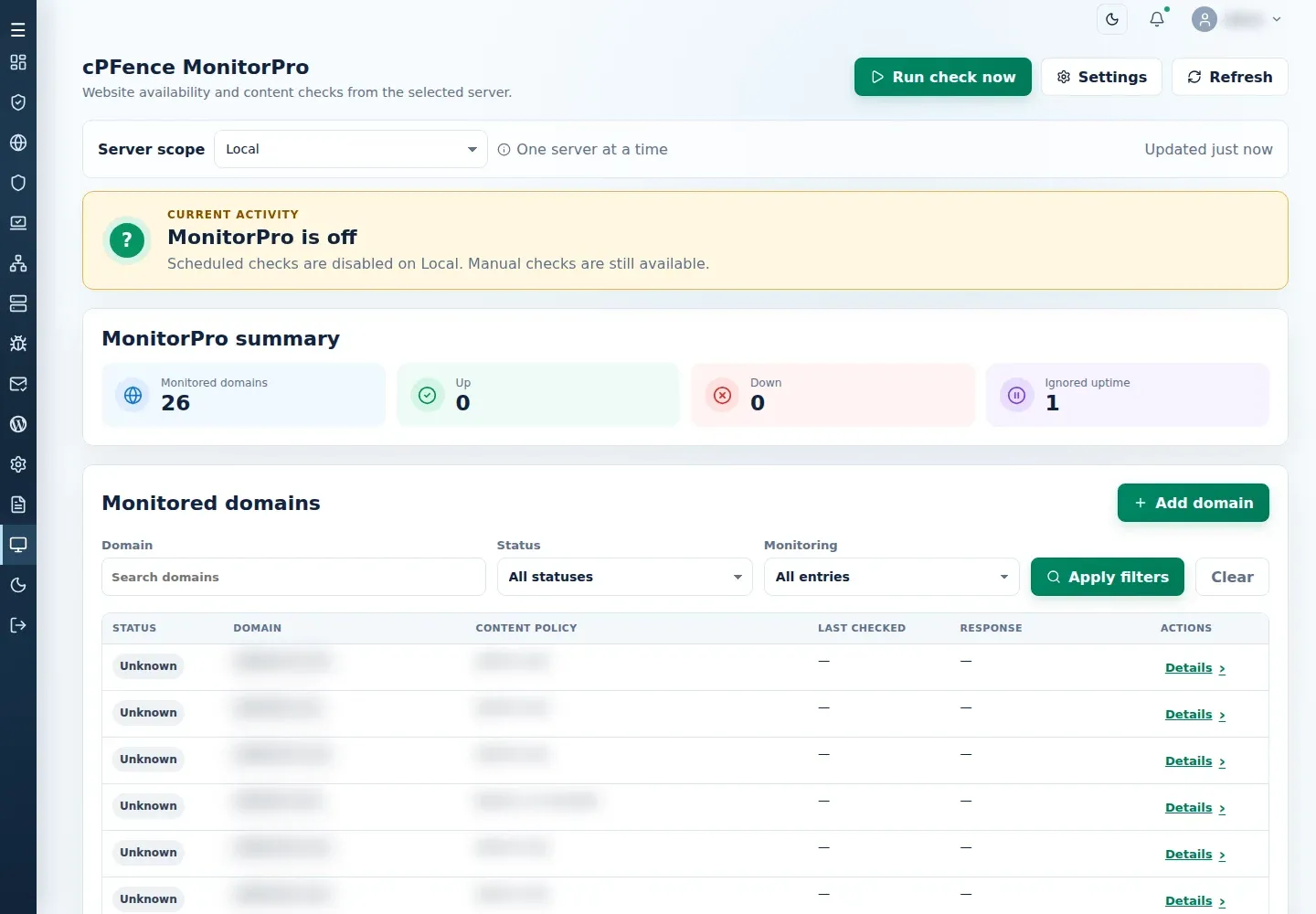
Task: Open the hamburger menu in the sidebar
Action: pos(18,30)
